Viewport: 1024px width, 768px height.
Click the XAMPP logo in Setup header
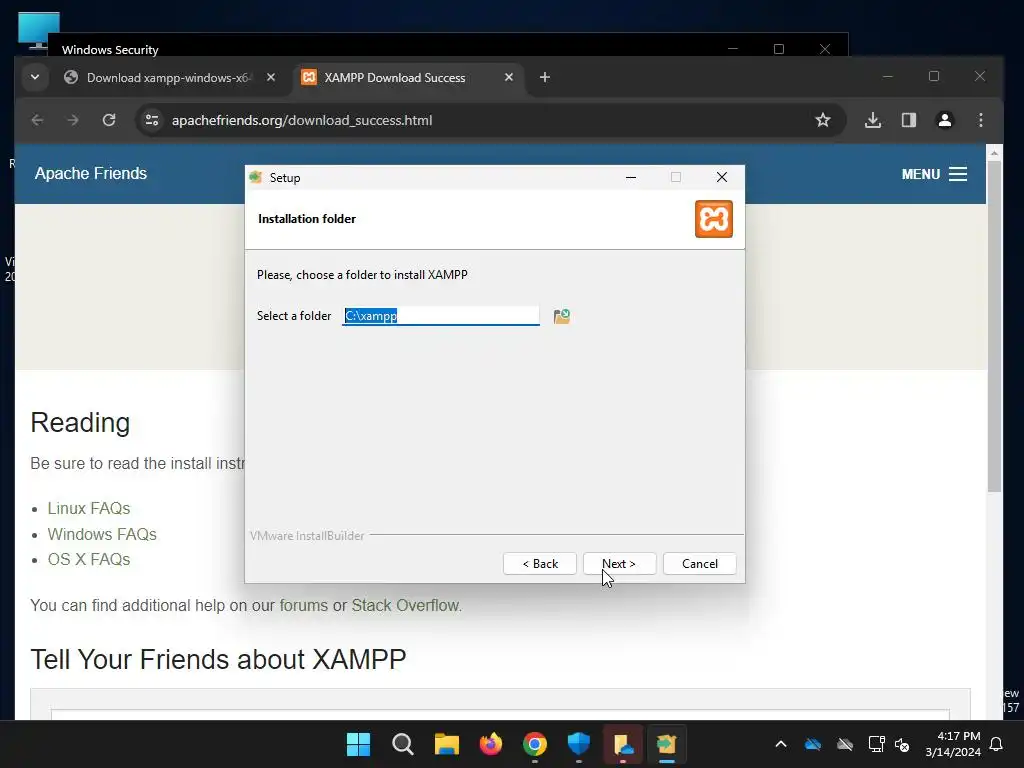tap(714, 219)
